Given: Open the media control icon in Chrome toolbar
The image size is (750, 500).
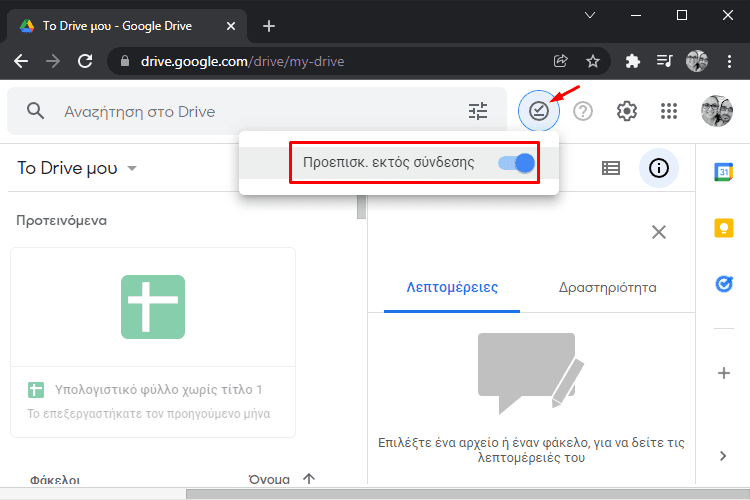Looking at the screenshot, I should [664, 61].
